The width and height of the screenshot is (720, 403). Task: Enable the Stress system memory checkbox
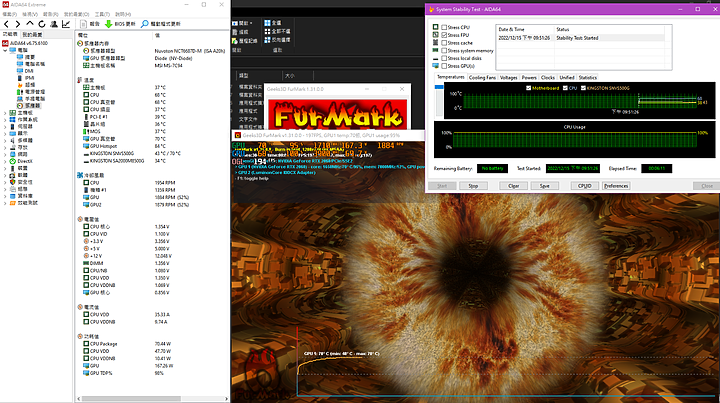[x=444, y=50]
